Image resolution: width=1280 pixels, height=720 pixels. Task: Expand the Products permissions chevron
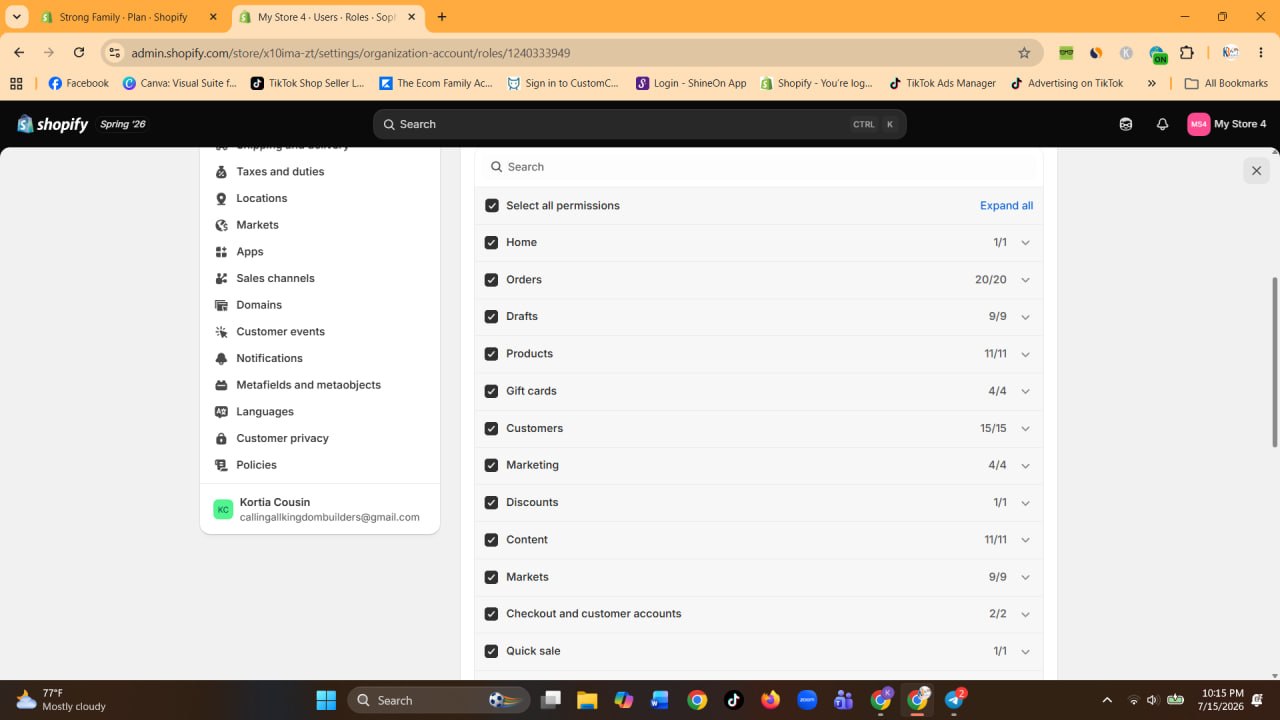click(1025, 354)
